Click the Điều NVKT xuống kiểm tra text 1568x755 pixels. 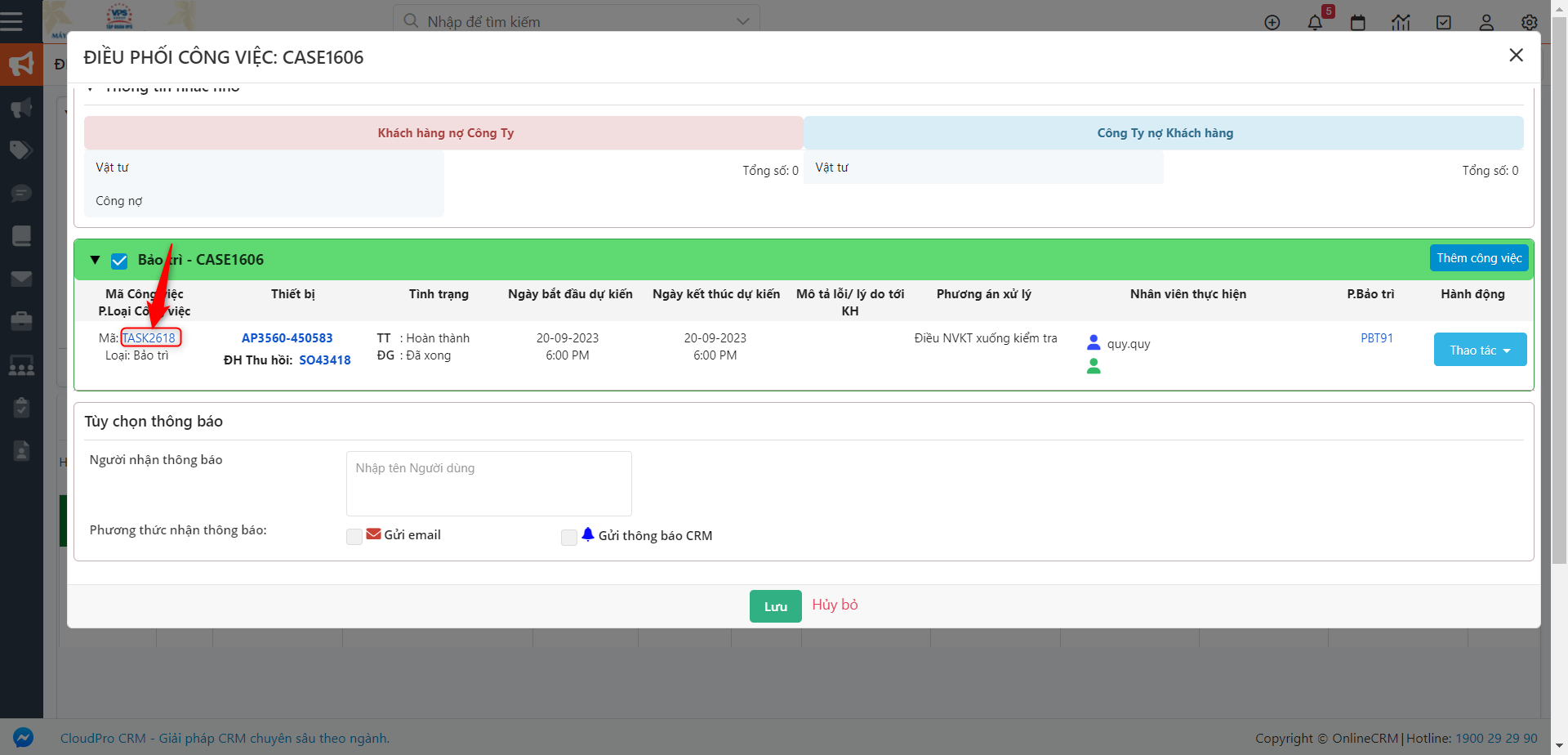tap(986, 338)
